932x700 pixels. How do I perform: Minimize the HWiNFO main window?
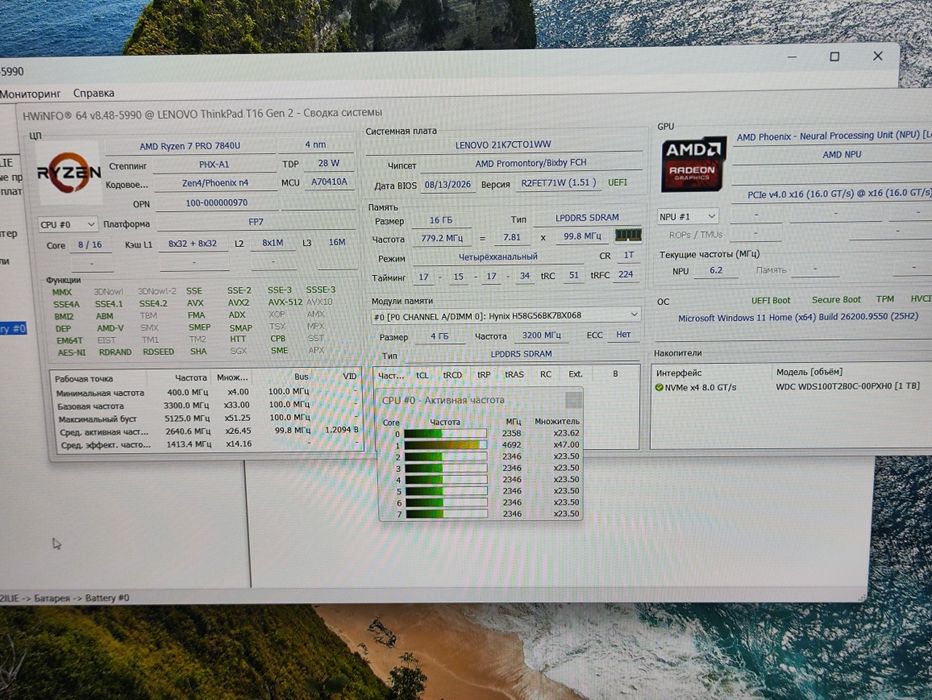[792, 57]
